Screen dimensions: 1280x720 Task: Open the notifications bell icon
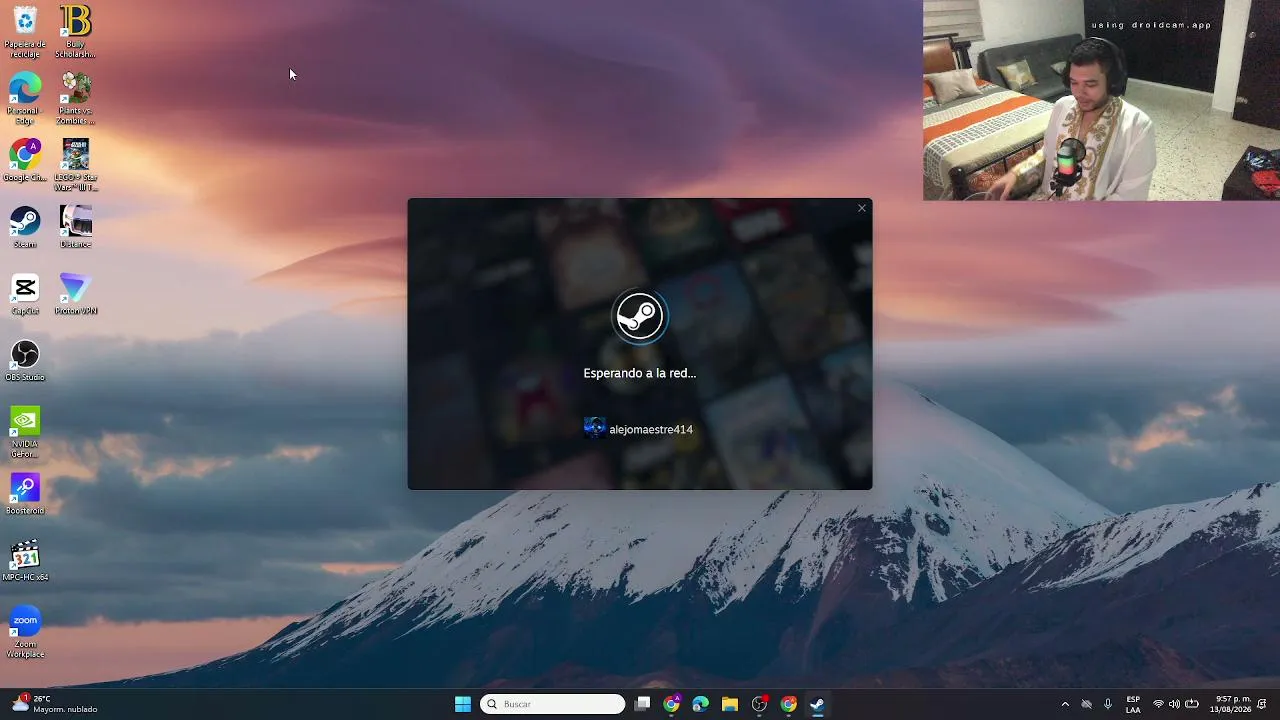(1262, 704)
